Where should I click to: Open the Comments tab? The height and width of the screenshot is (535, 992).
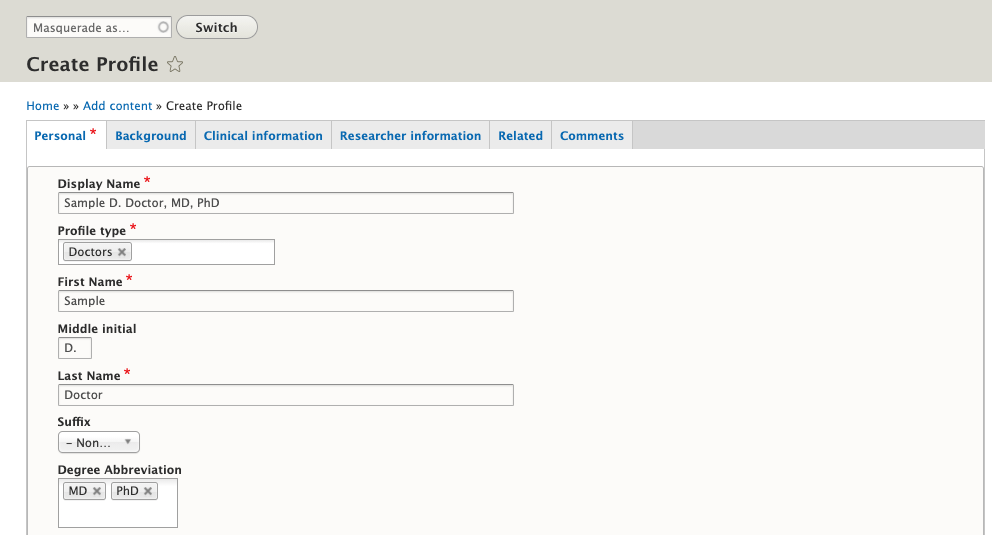click(x=591, y=136)
